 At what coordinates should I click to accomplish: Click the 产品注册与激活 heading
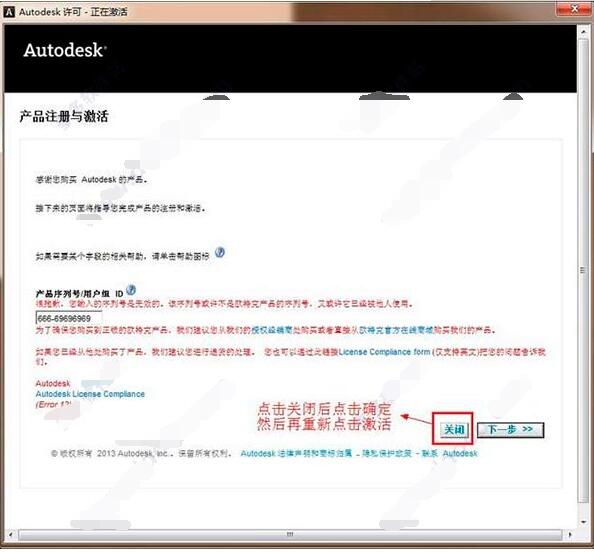point(64,116)
